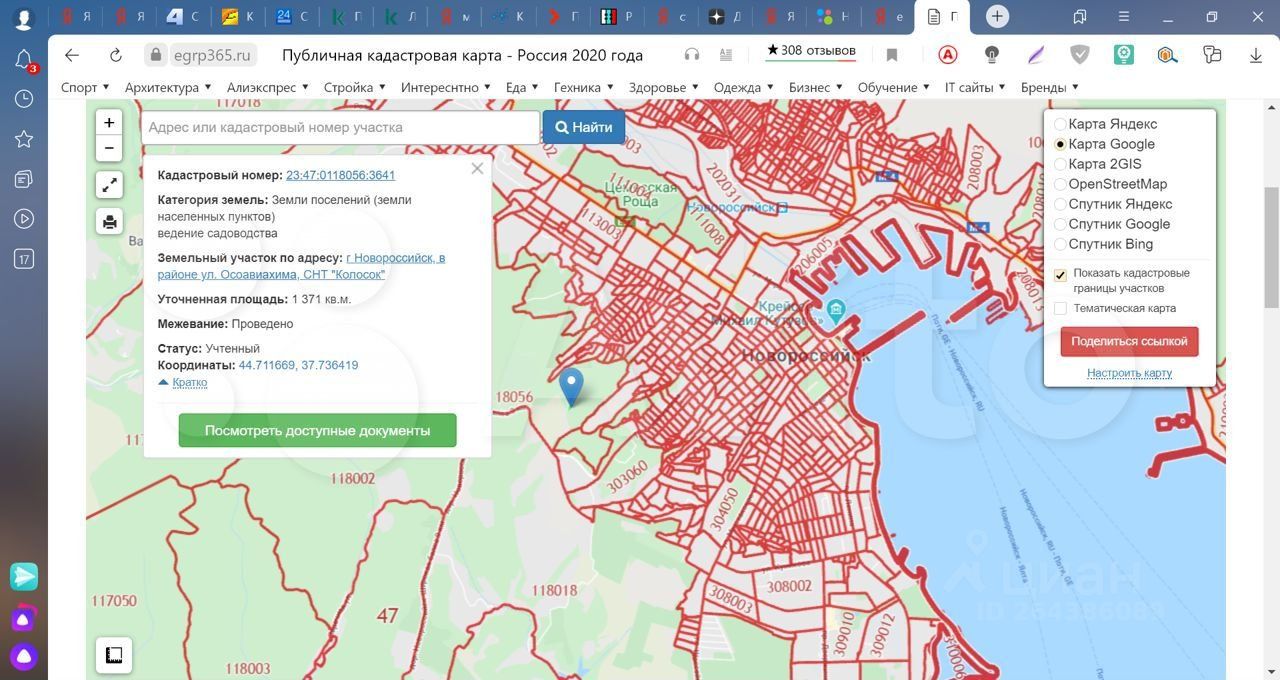The width and height of the screenshot is (1280, 680).
Task: Toggle showing cadastral parcel boundaries
Action: click(1061, 275)
